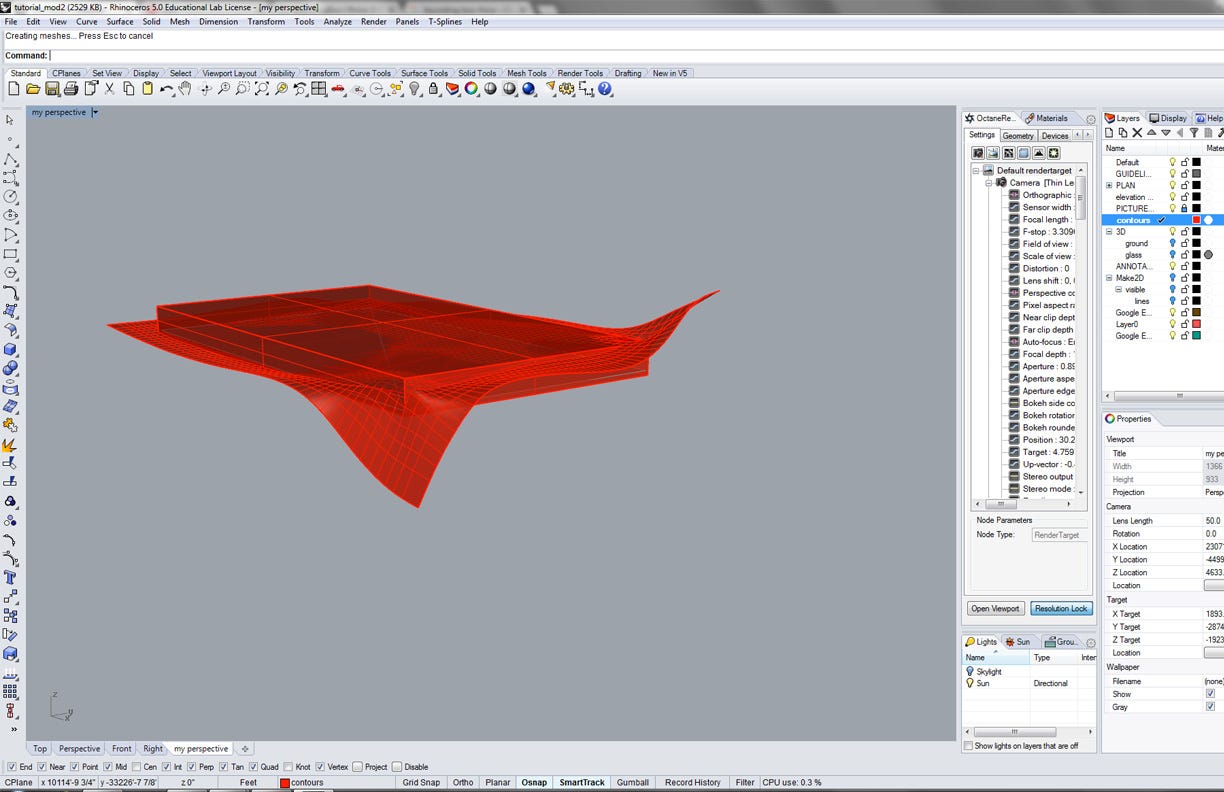
Task: Open Options with the gear icon
Action: click(x=567, y=89)
